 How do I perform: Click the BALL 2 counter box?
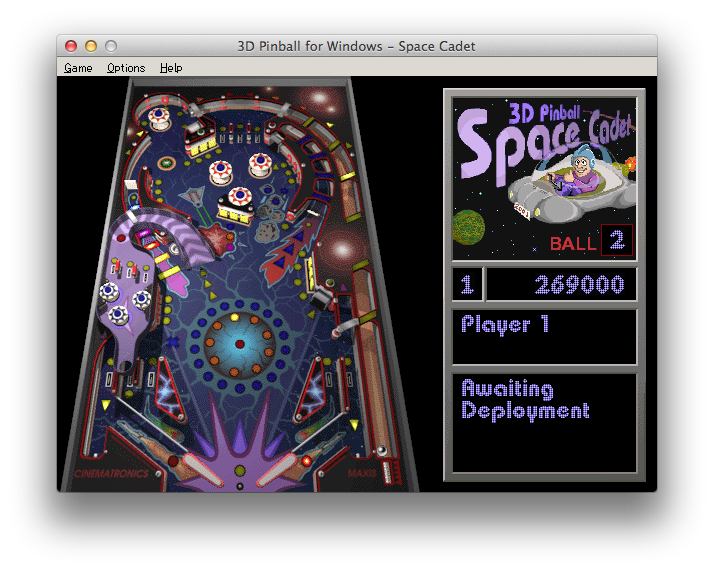point(617,240)
